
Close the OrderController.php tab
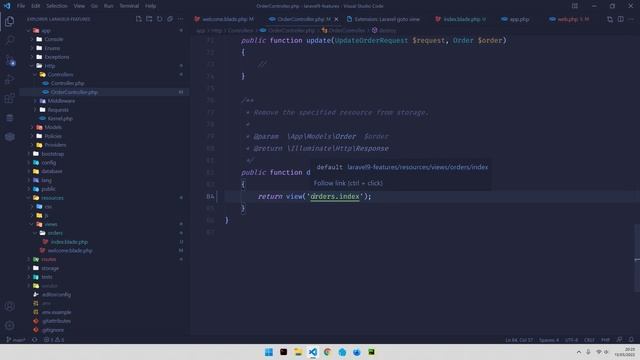[336, 19]
